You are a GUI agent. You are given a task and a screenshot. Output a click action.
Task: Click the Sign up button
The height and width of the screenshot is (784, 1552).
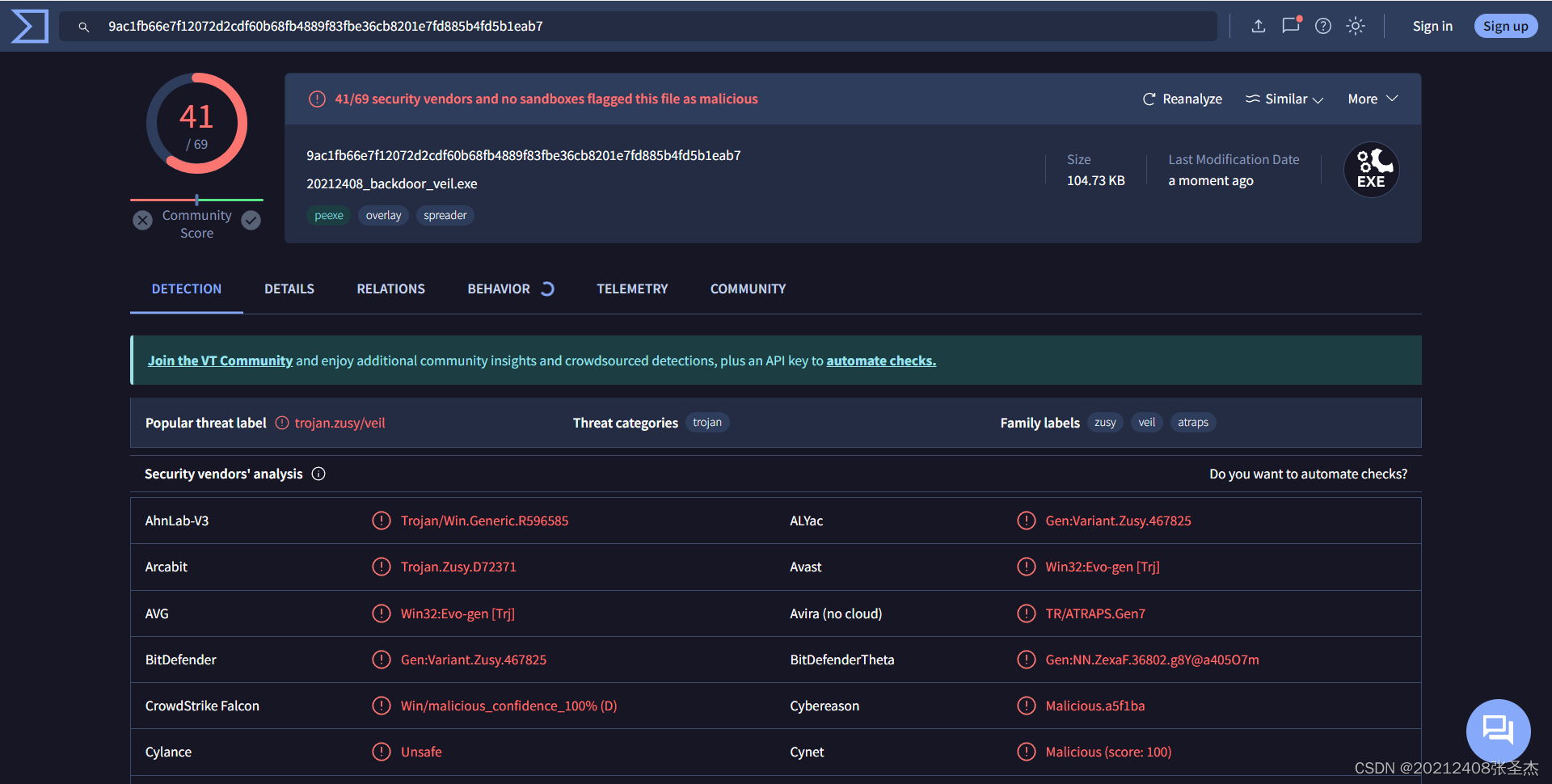point(1505,26)
